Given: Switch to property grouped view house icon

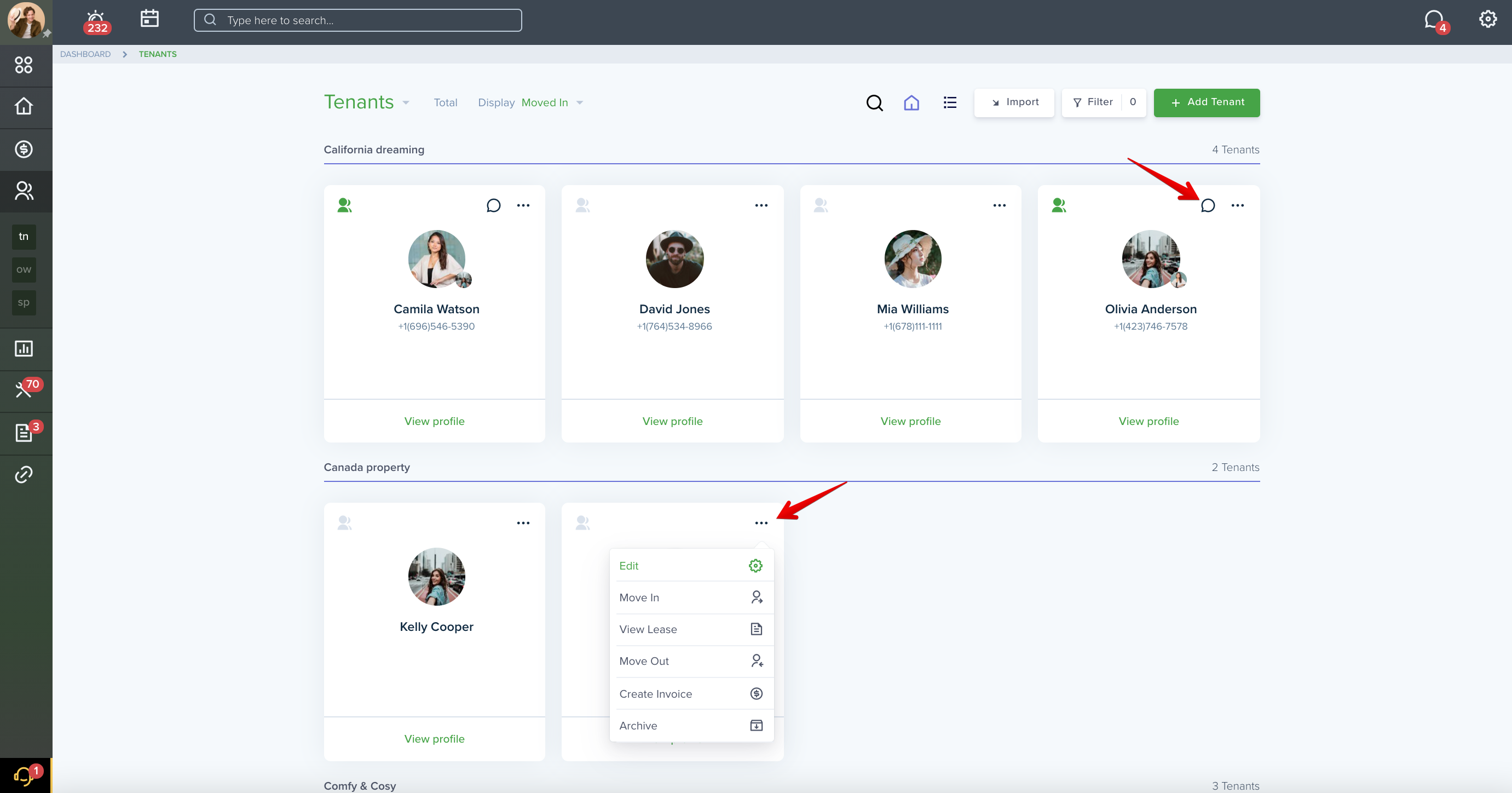Looking at the screenshot, I should 911,103.
